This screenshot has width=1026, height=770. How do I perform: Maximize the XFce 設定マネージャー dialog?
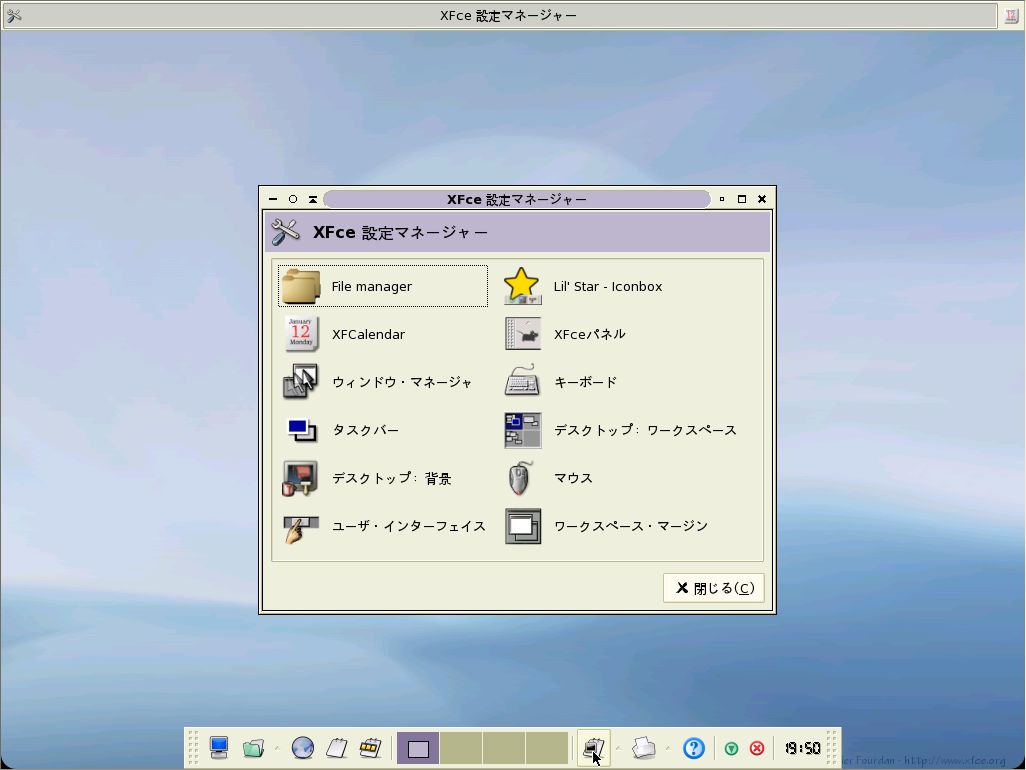coord(742,199)
